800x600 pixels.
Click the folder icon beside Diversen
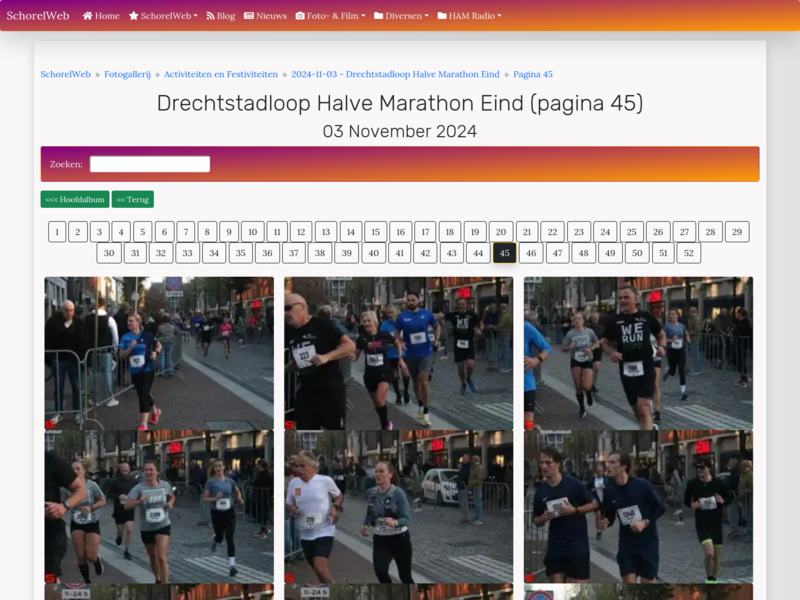coord(379,16)
